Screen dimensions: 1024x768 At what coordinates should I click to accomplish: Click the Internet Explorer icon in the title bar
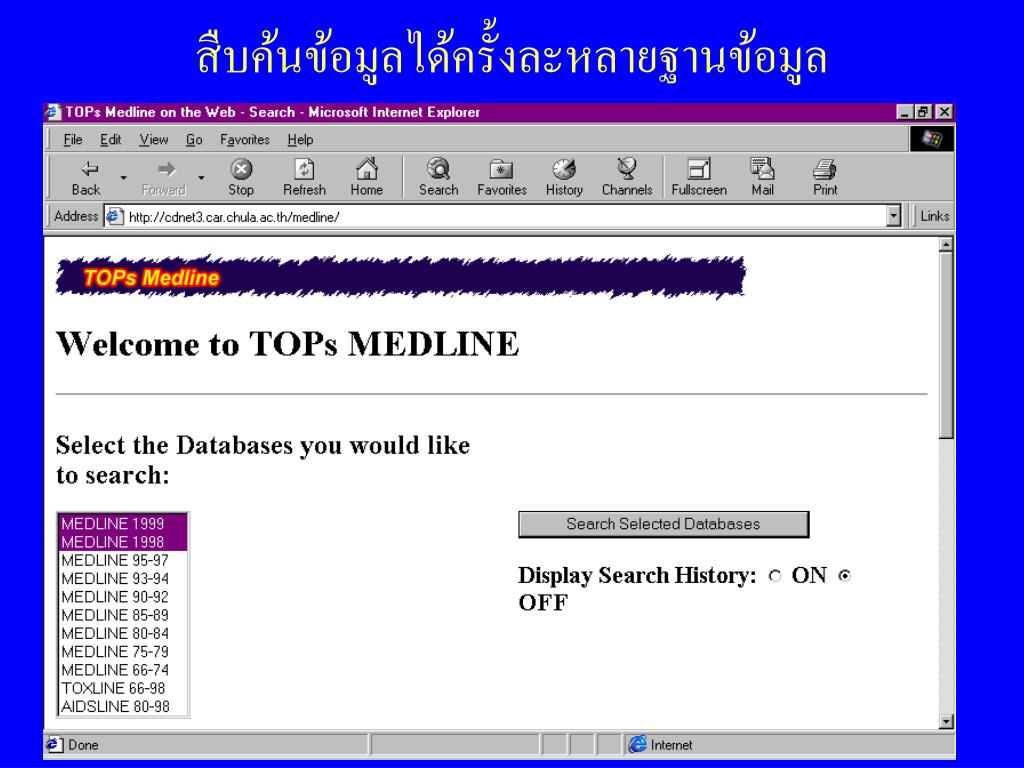click(53, 112)
